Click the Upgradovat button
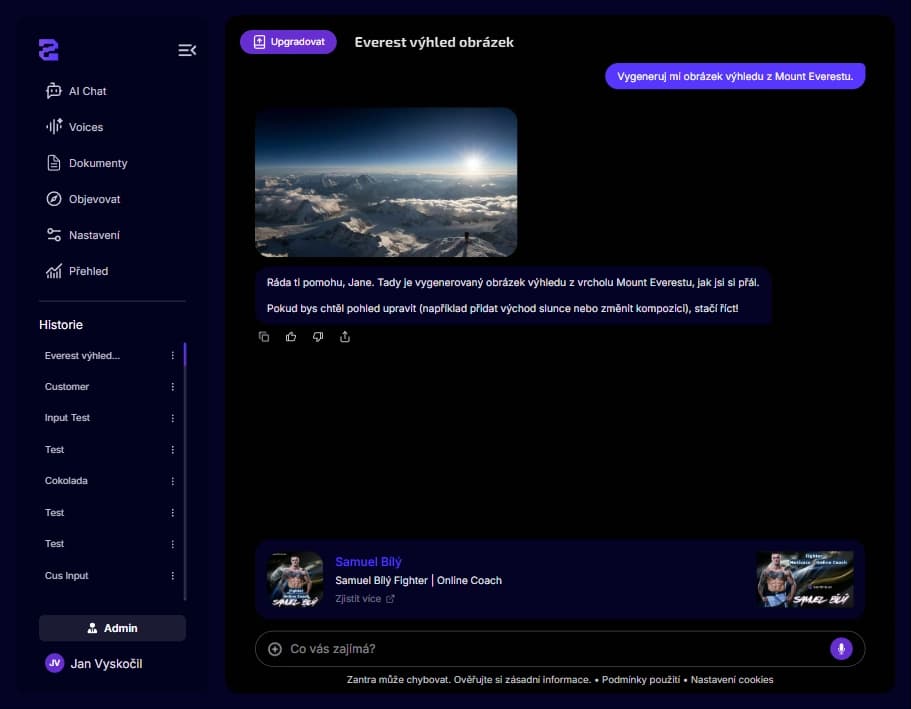 point(288,42)
